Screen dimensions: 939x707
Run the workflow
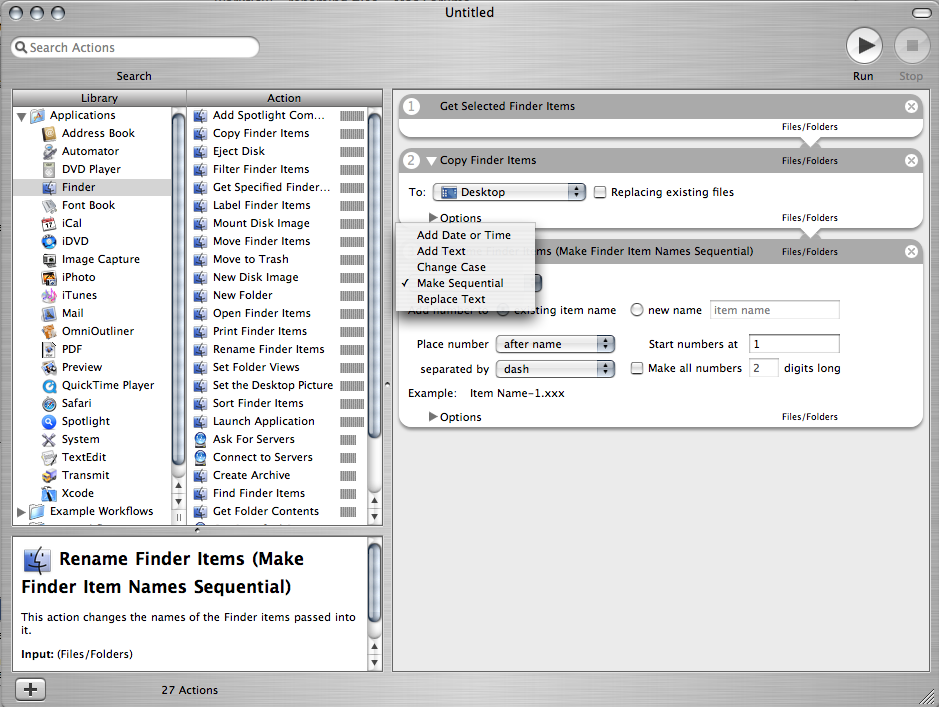point(864,45)
